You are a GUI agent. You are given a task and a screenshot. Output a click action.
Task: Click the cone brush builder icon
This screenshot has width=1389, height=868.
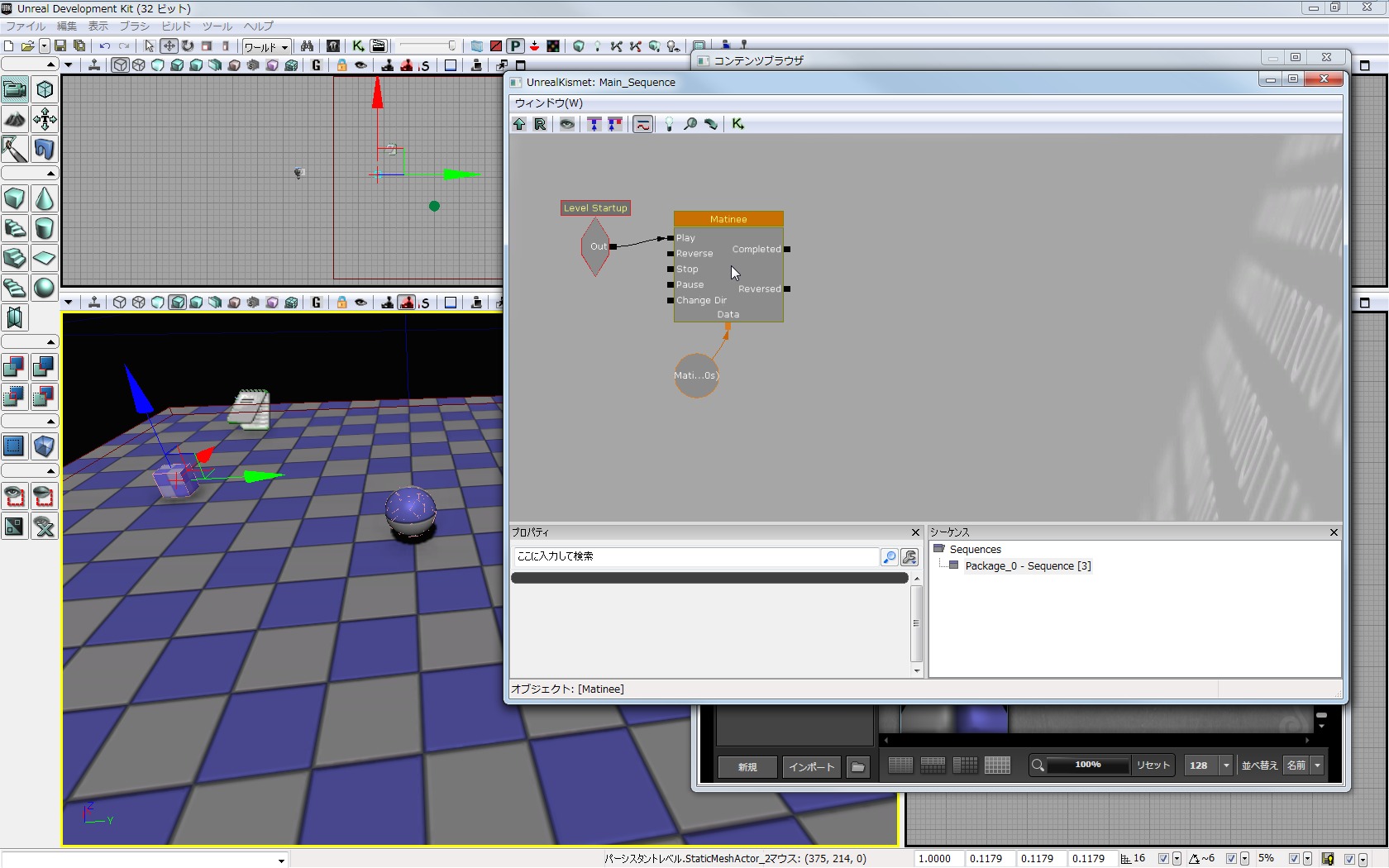(45, 199)
